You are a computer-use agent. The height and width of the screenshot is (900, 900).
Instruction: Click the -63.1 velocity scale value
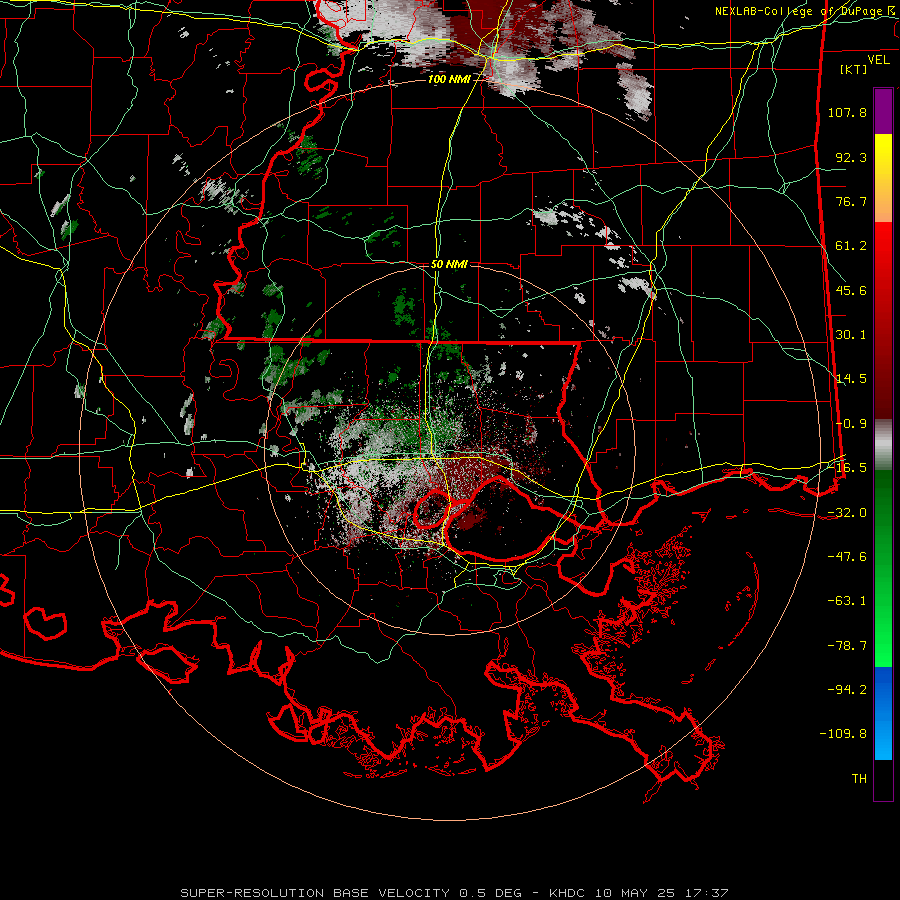847,601
